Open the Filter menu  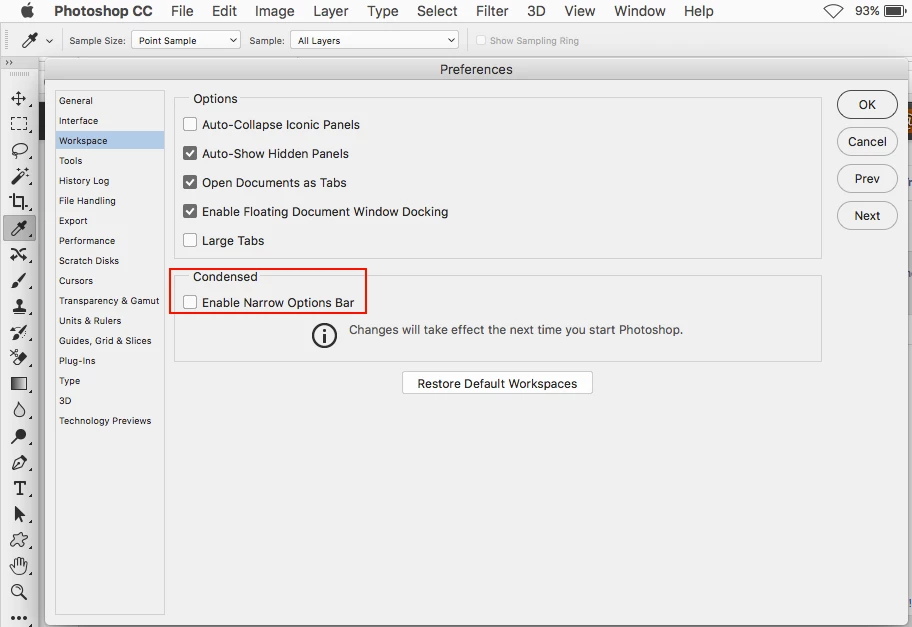(x=492, y=11)
